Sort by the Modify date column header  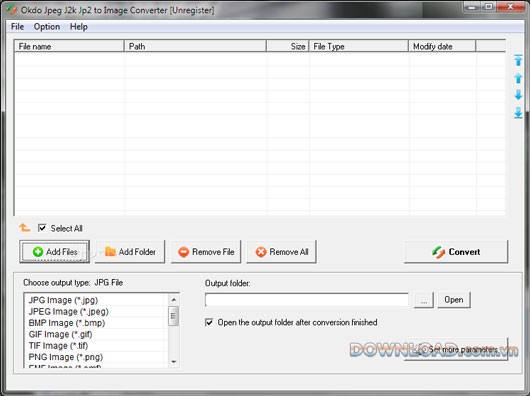(x=442, y=46)
